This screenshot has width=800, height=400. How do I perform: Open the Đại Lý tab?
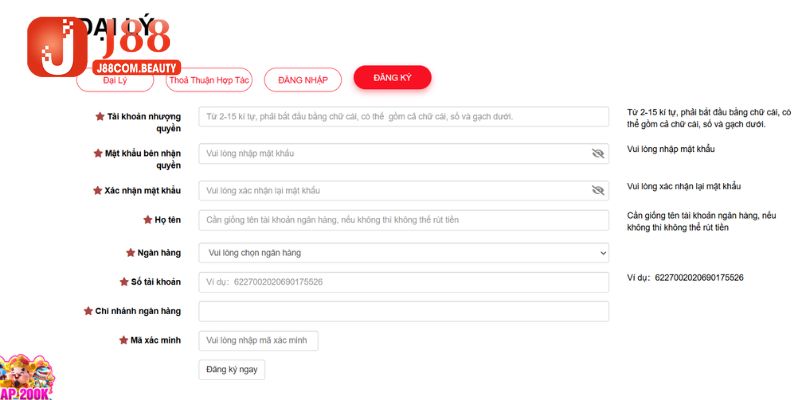tap(115, 81)
